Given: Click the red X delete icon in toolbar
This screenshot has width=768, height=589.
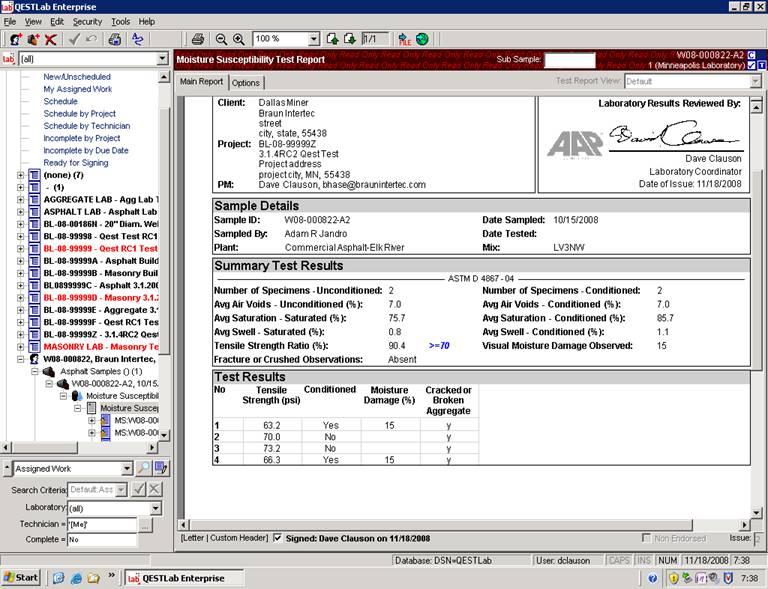Looking at the screenshot, I should coord(50,39).
